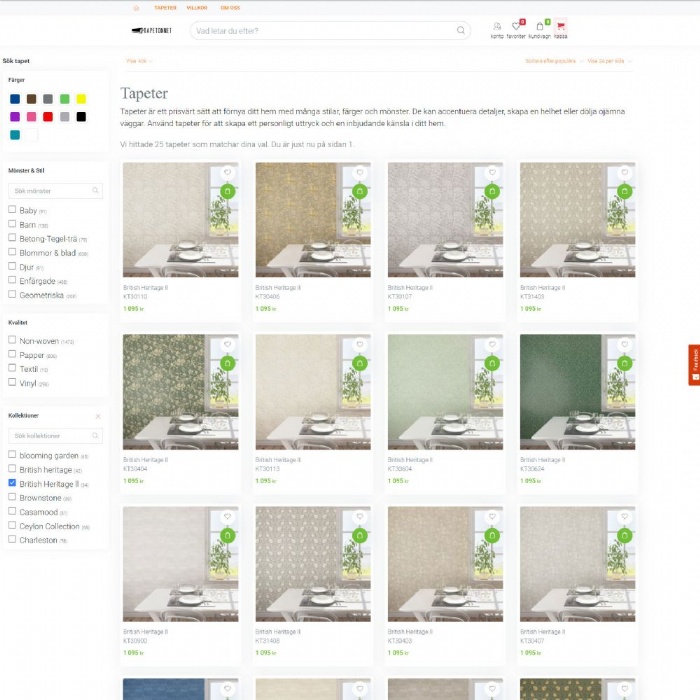Uncheck the British Heritage II collection

(12, 483)
